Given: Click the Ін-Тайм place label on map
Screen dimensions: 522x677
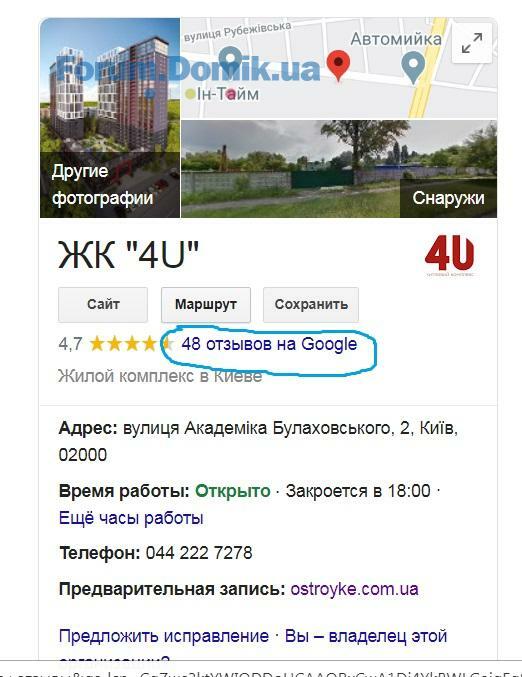Looking at the screenshot, I should [227, 94].
